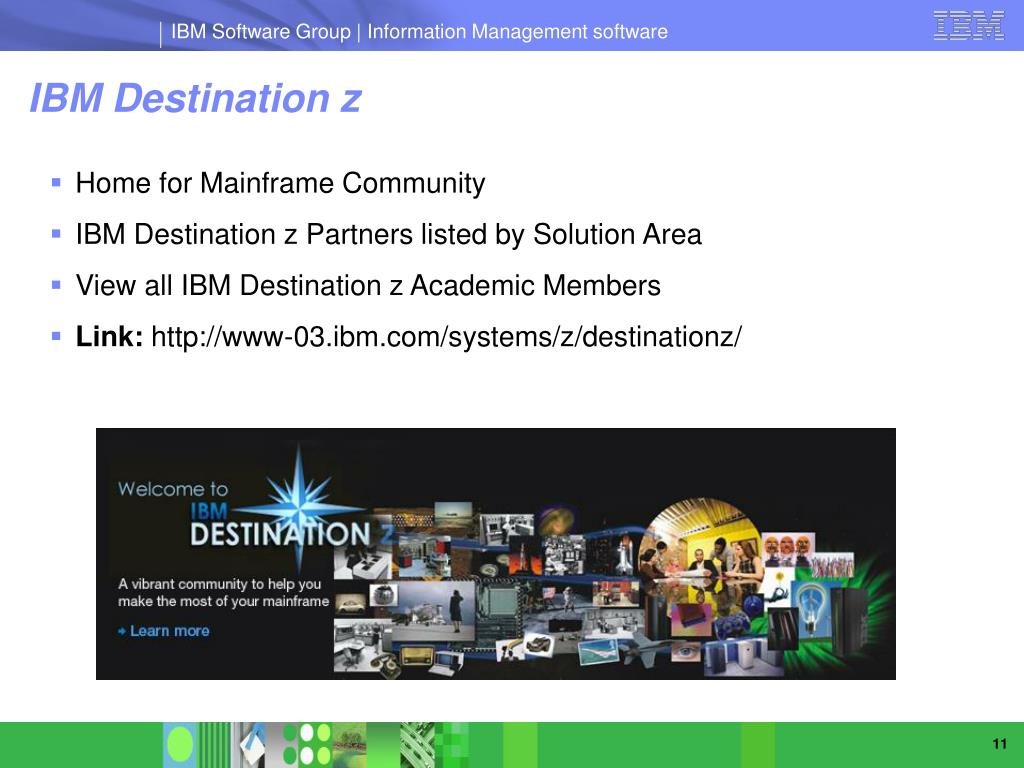Click 'IBM Software Group' header text

261,31
